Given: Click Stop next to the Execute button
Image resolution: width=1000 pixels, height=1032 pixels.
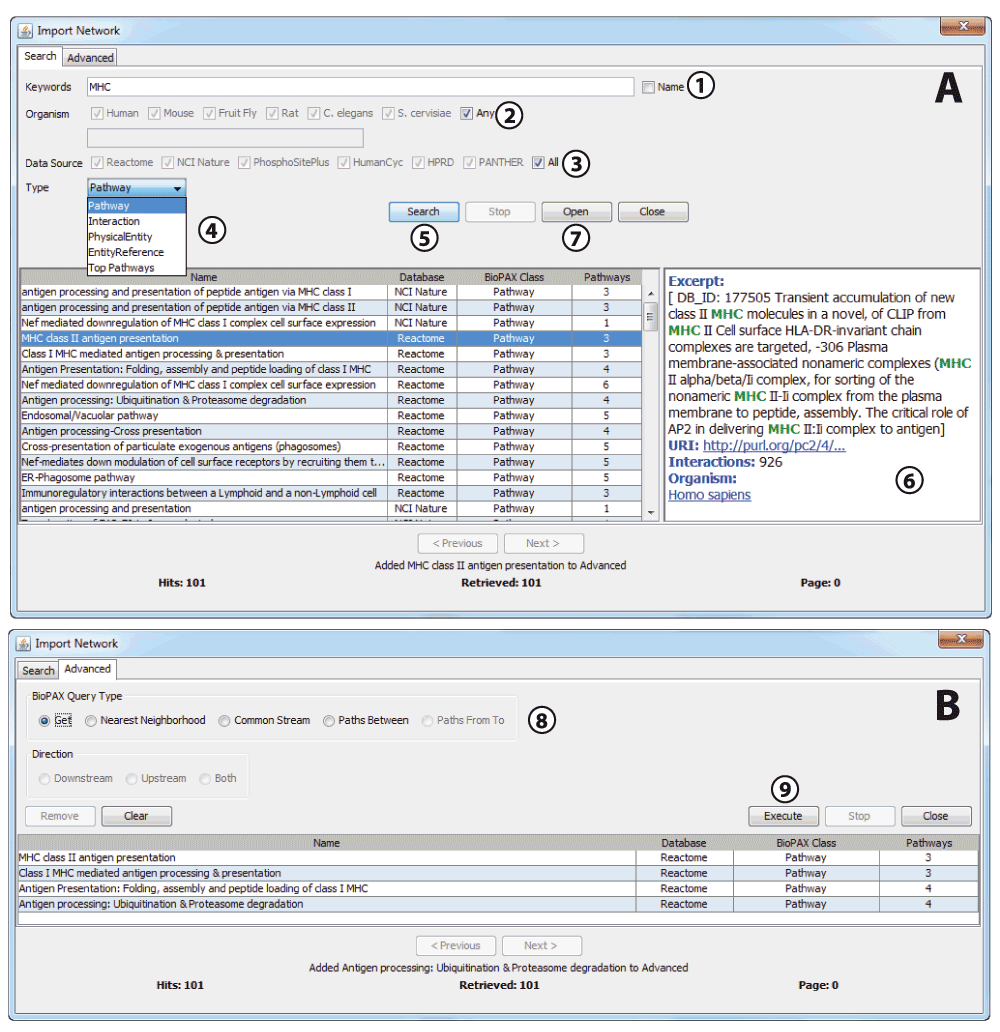Looking at the screenshot, I should tap(859, 816).
